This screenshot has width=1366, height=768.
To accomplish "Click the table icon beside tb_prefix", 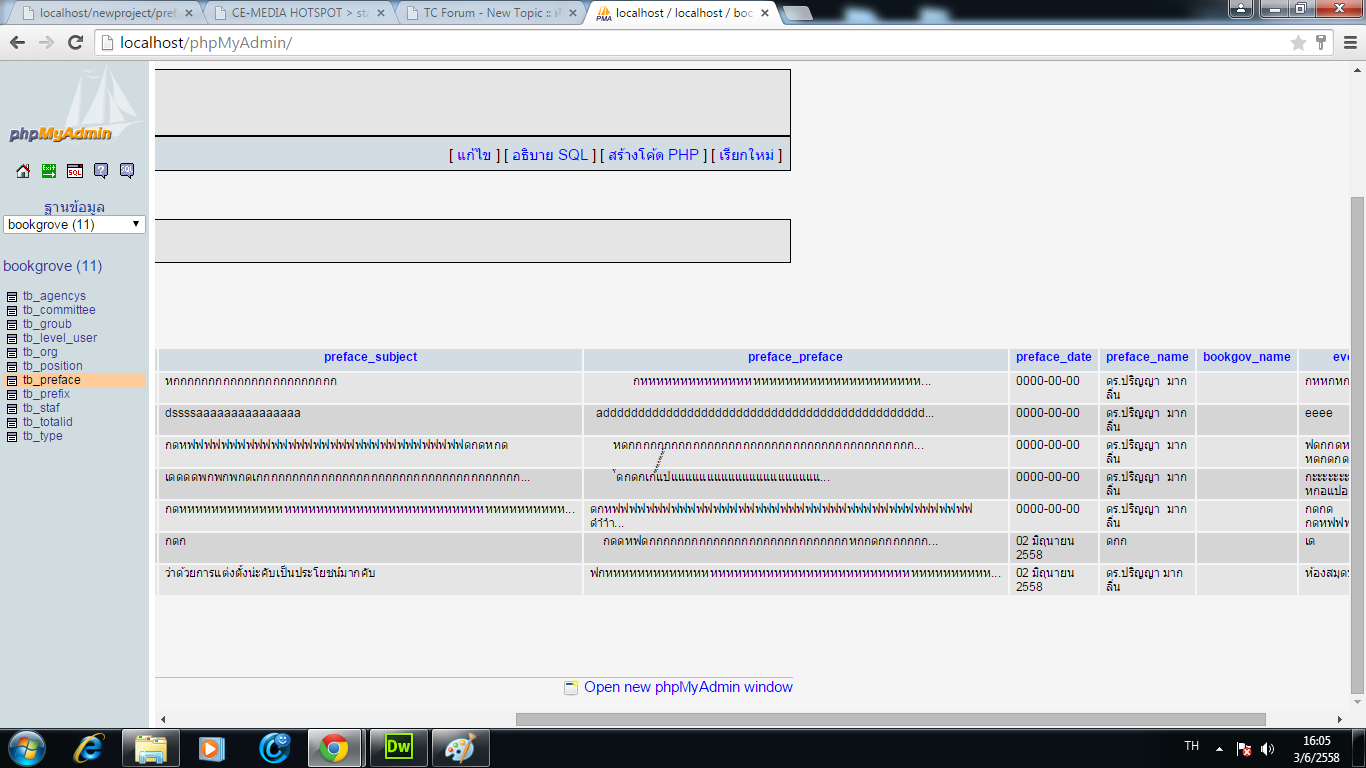I will [x=12, y=395].
